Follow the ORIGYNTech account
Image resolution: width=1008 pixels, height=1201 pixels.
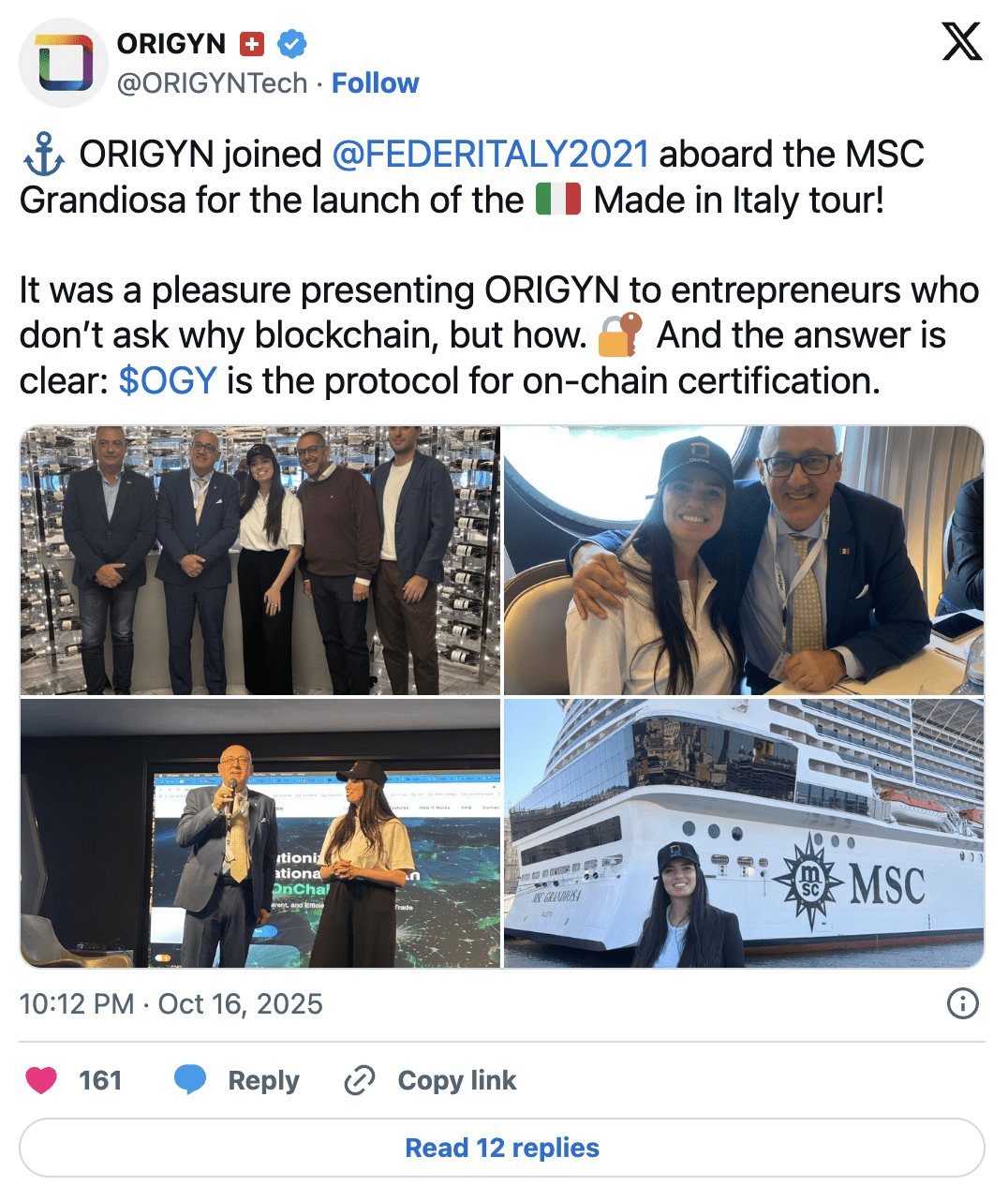click(x=376, y=83)
